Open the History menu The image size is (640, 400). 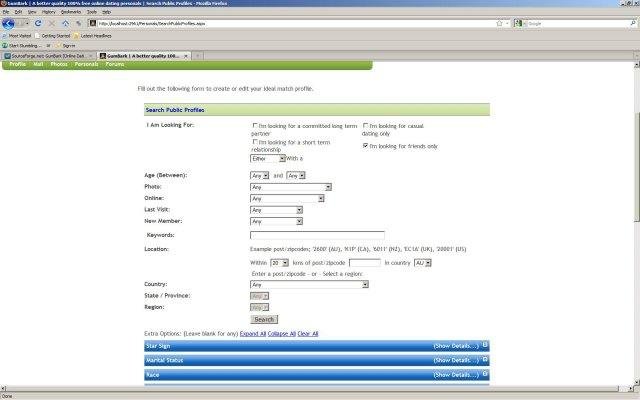49,12
